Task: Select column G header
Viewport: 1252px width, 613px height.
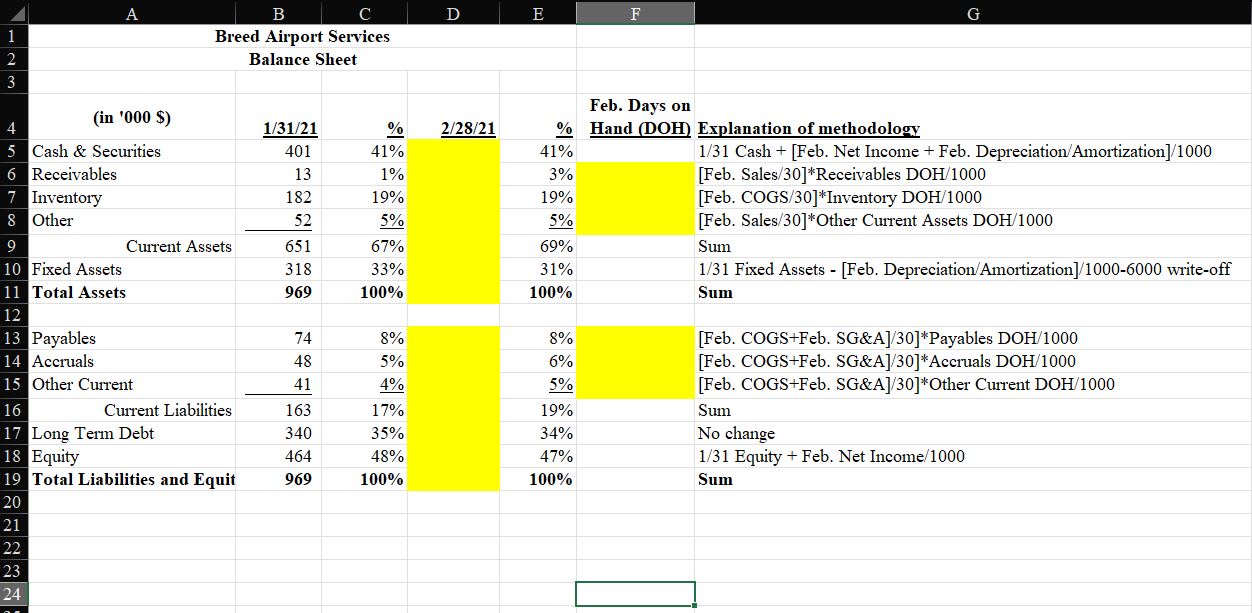Action: [x=973, y=13]
